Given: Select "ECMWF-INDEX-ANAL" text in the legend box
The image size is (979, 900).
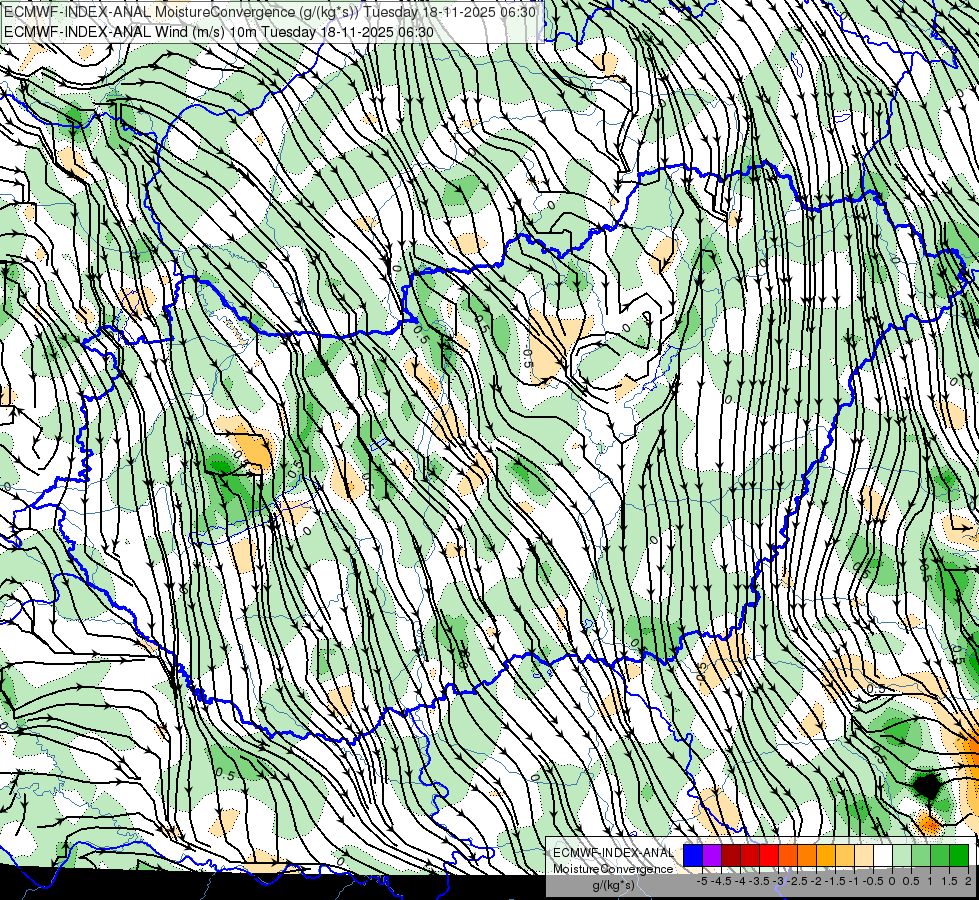Looking at the screenshot, I should pyautogui.click(x=613, y=853).
